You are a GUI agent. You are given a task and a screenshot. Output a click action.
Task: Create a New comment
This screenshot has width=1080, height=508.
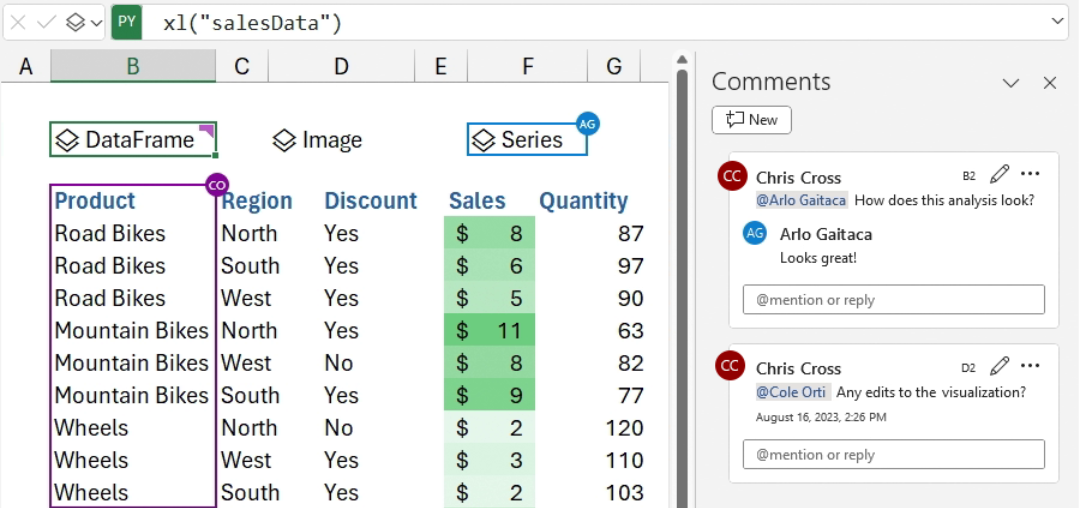[x=752, y=120]
